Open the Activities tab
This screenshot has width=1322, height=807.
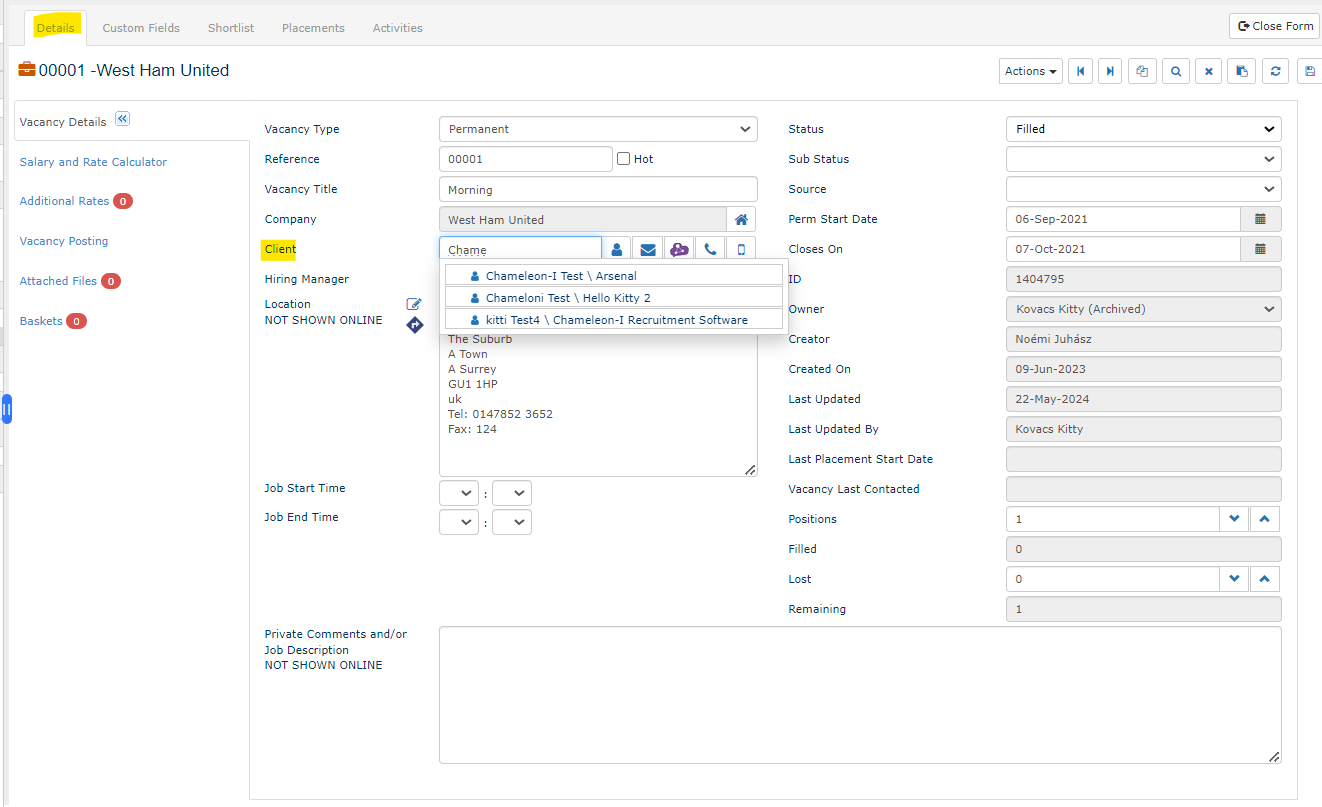pyautogui.click(x=398, y=28)
